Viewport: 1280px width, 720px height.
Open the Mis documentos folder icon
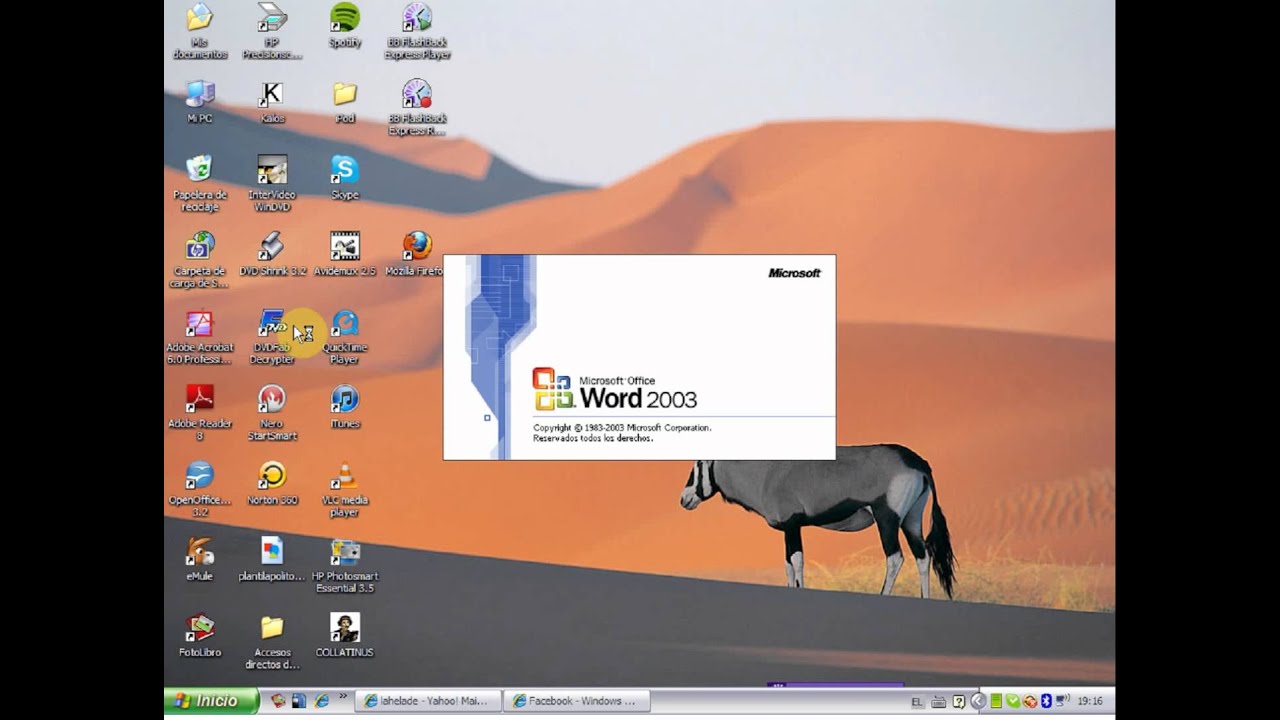tap(200, 30)
